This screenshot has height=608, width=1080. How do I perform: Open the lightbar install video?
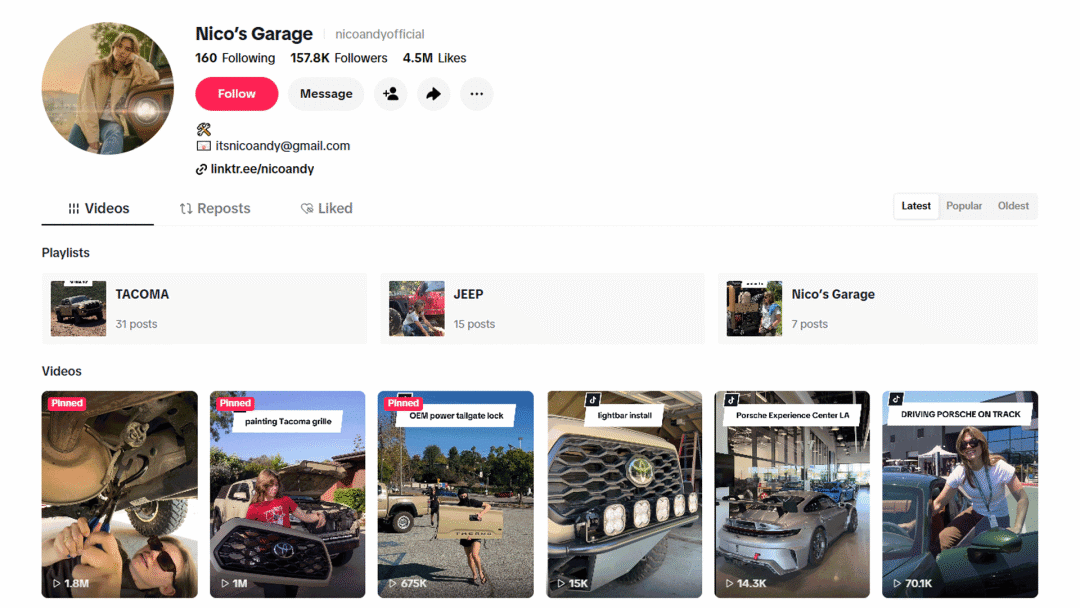pos(624,494)
